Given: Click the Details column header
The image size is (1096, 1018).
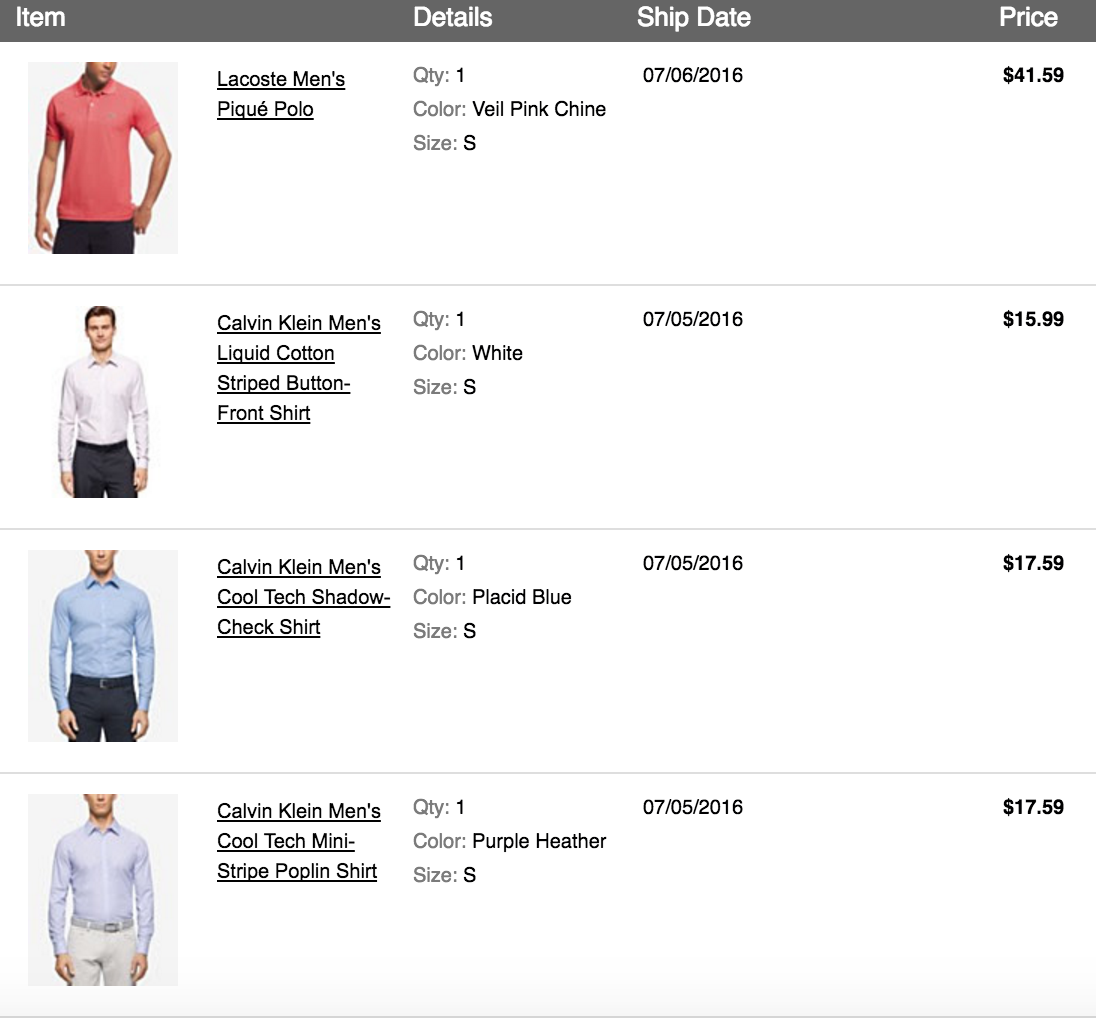Looking at the screenshot, I should tap(452, 18).
